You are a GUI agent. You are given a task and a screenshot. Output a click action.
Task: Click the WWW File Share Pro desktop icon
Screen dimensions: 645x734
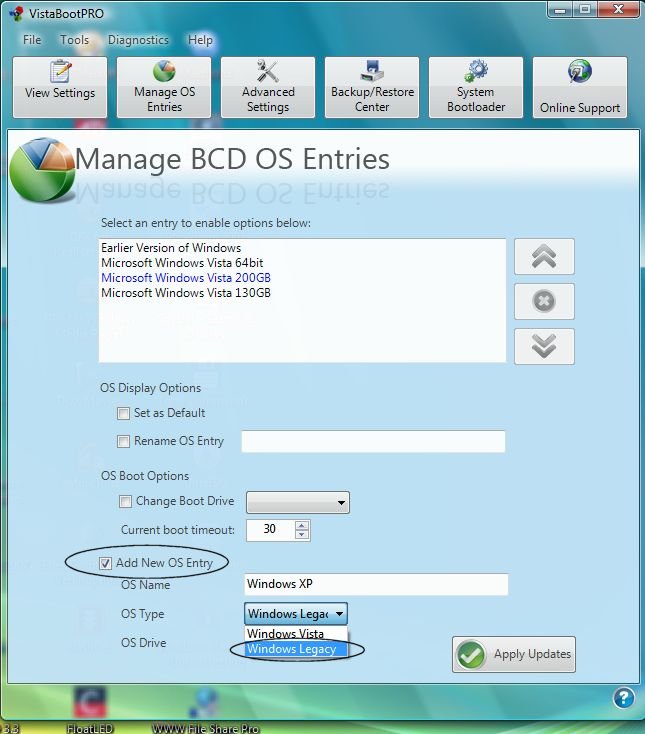pyautogui.click(x=205, y=709)
